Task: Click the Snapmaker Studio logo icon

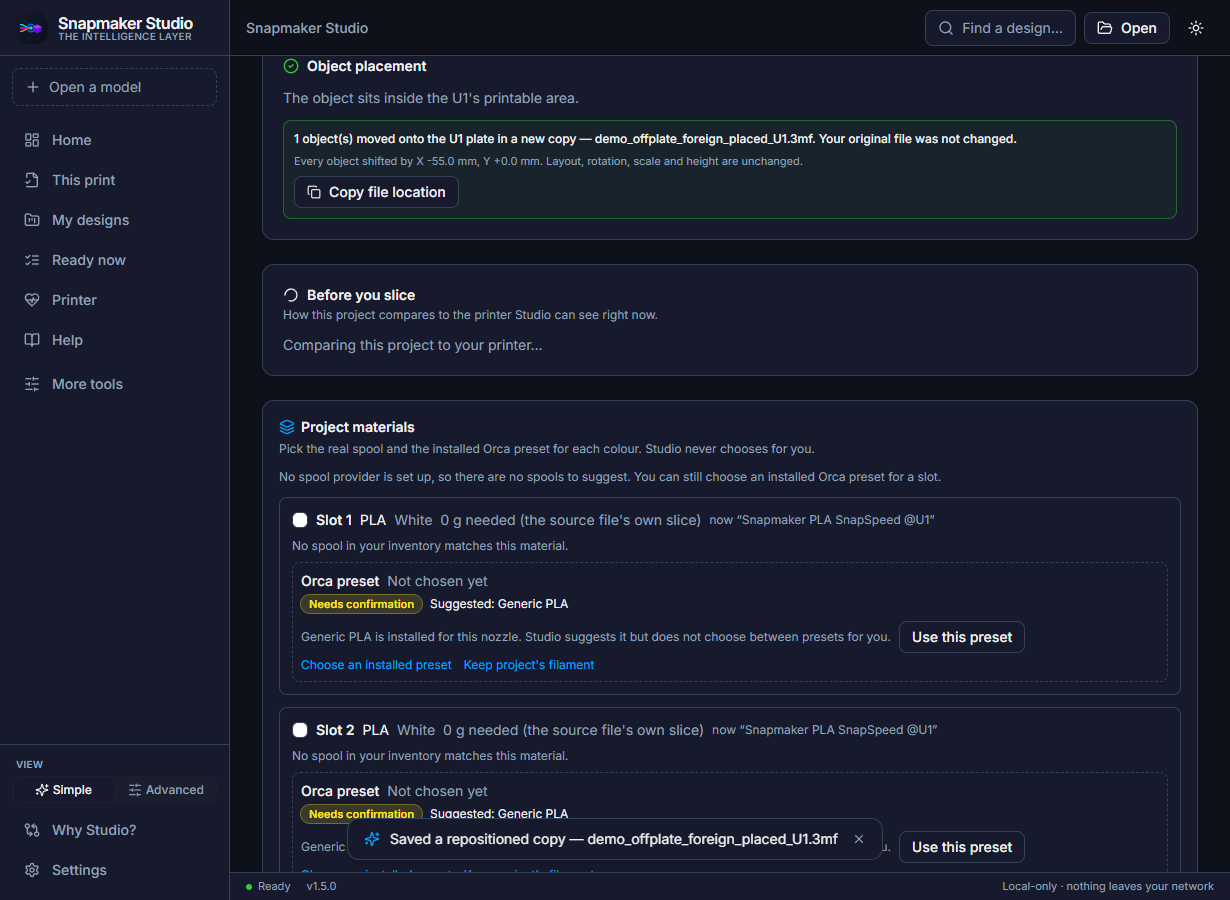Action: 32,28
